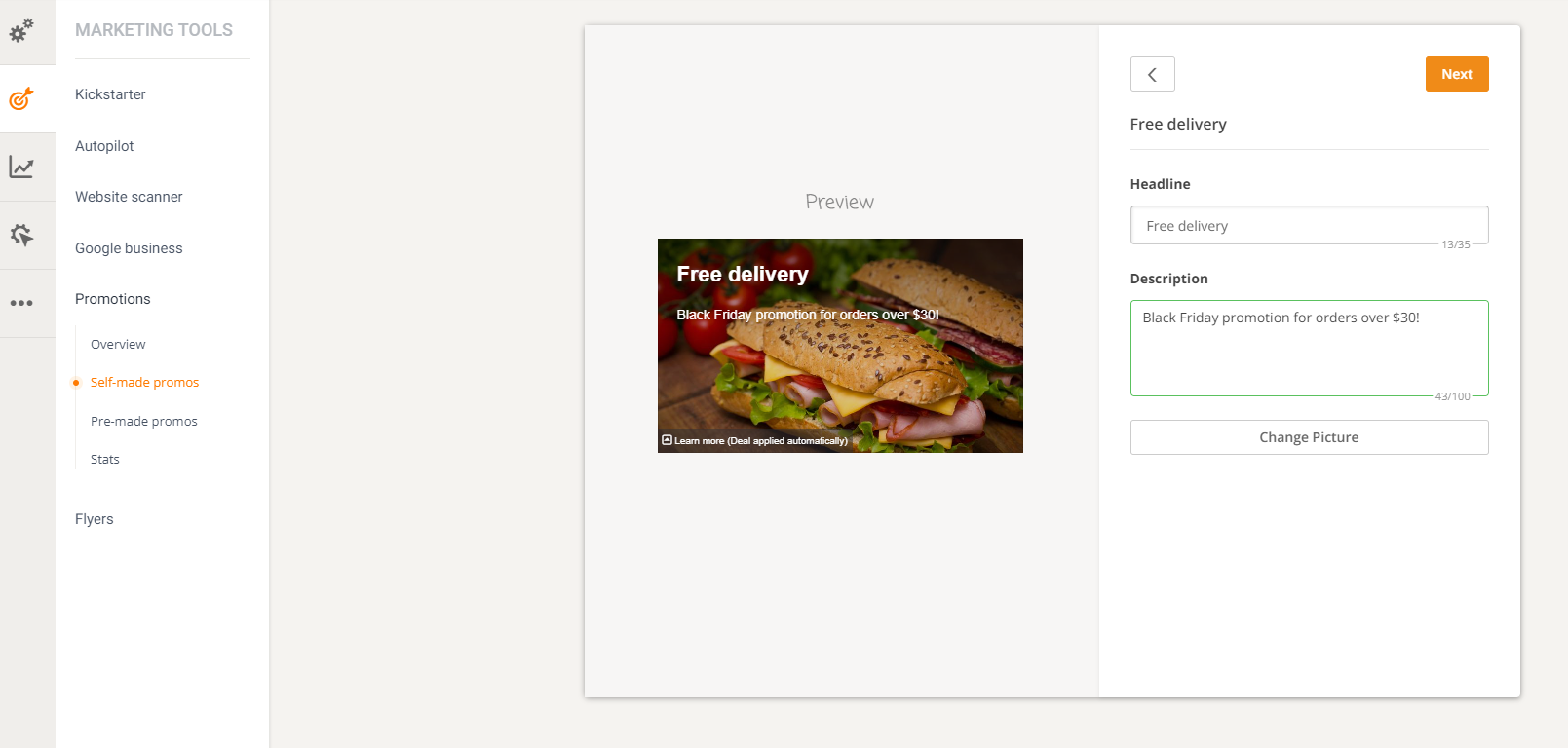Click the '13/35' character counter
This screenshot has height=748, width=1568.
coord(1455,244)
